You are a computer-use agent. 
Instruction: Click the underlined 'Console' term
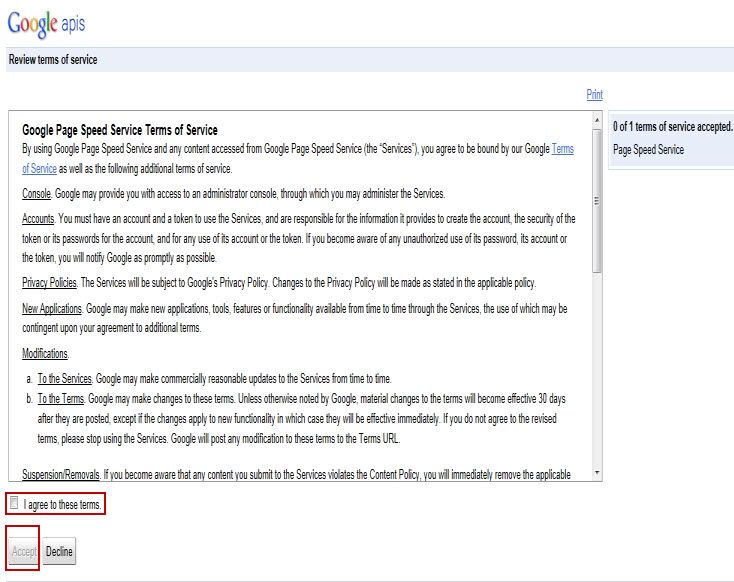pos(37,194)
